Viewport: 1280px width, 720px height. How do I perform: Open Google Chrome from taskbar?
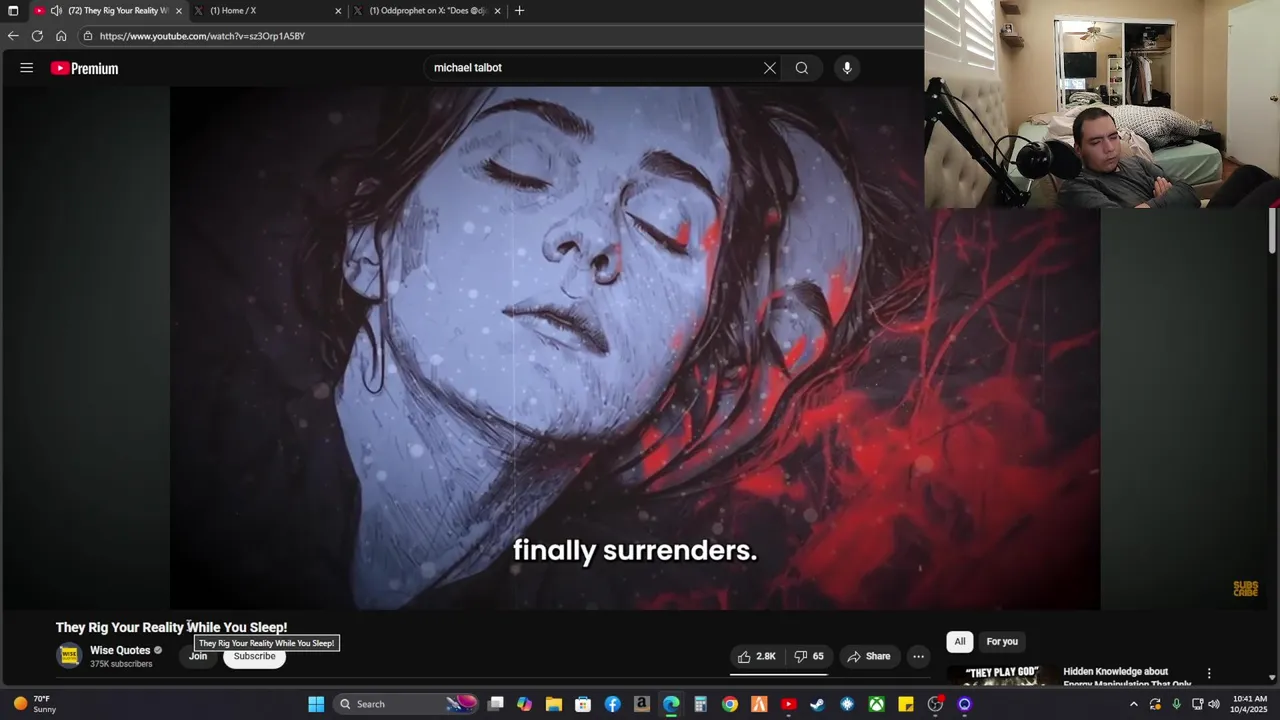[x=730, y=704]
